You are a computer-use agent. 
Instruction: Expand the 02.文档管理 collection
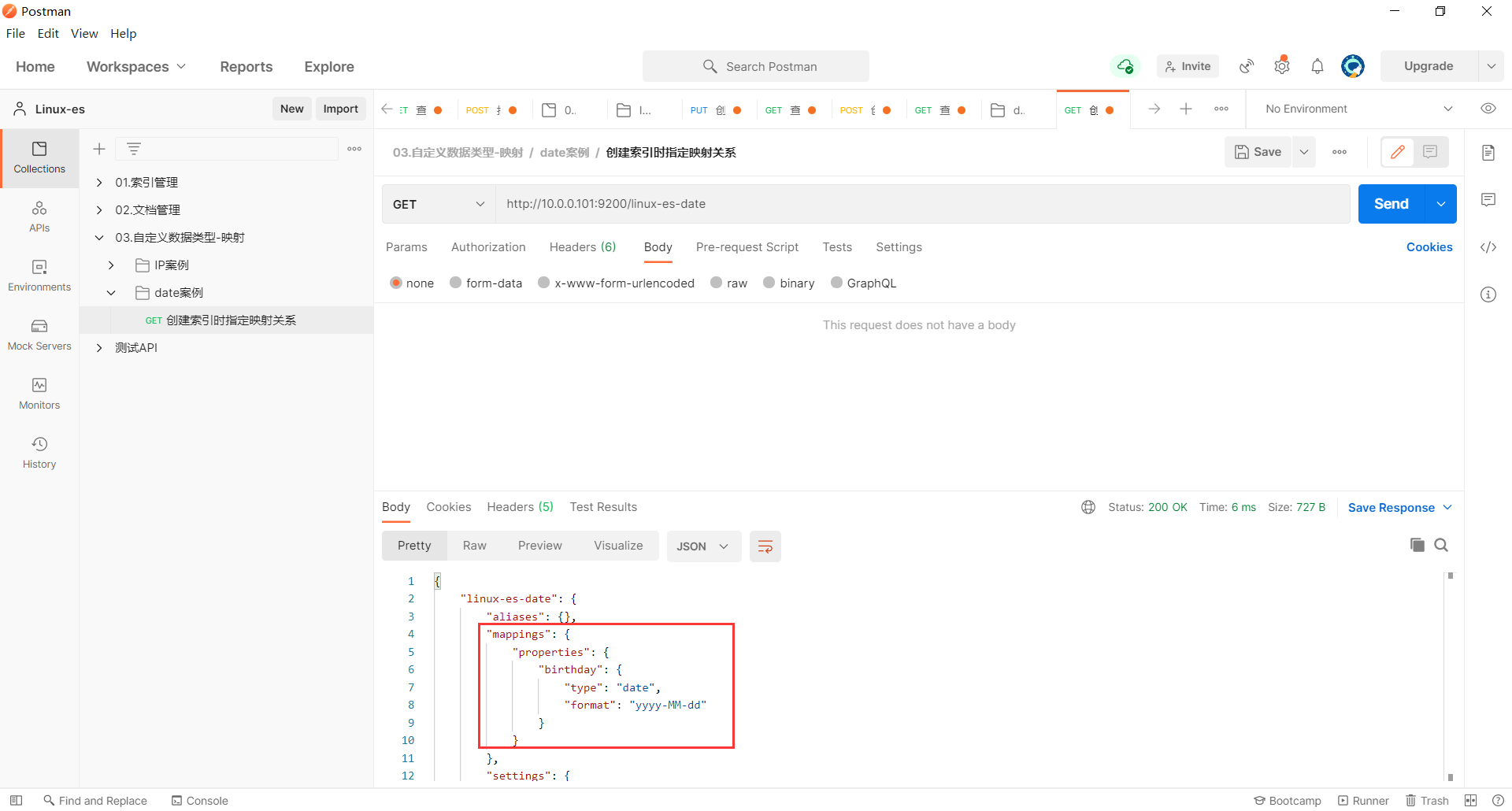[x=99, y=210]
